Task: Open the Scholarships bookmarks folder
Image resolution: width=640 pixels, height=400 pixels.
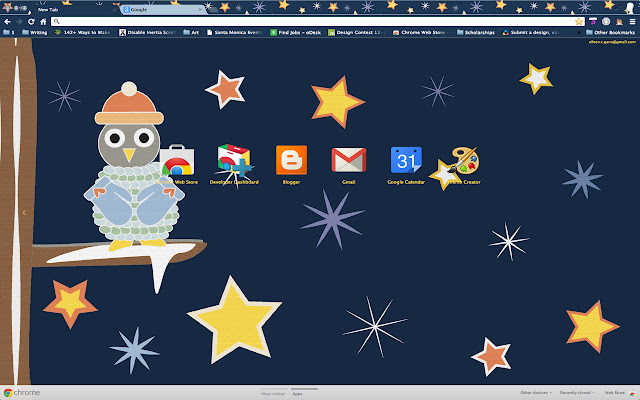Action: click(476, 32)
